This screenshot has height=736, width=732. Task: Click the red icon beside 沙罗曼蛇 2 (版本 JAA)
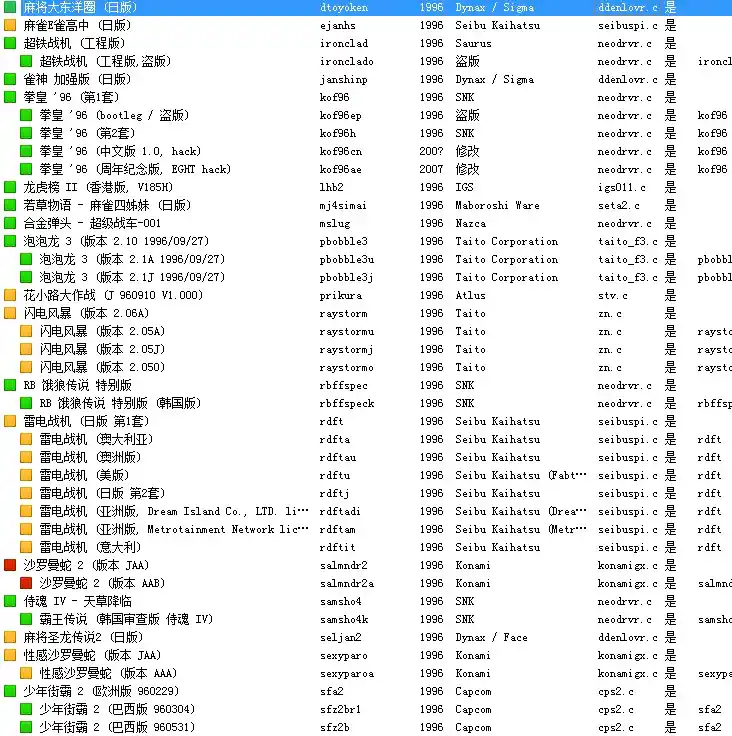10,566
